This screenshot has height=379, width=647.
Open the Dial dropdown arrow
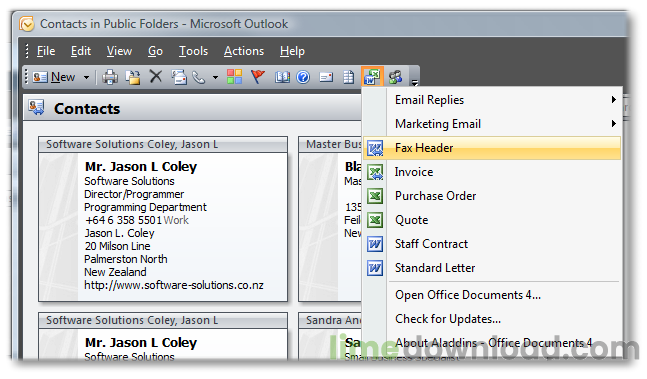pyautogui.click(x=215, y=78)
